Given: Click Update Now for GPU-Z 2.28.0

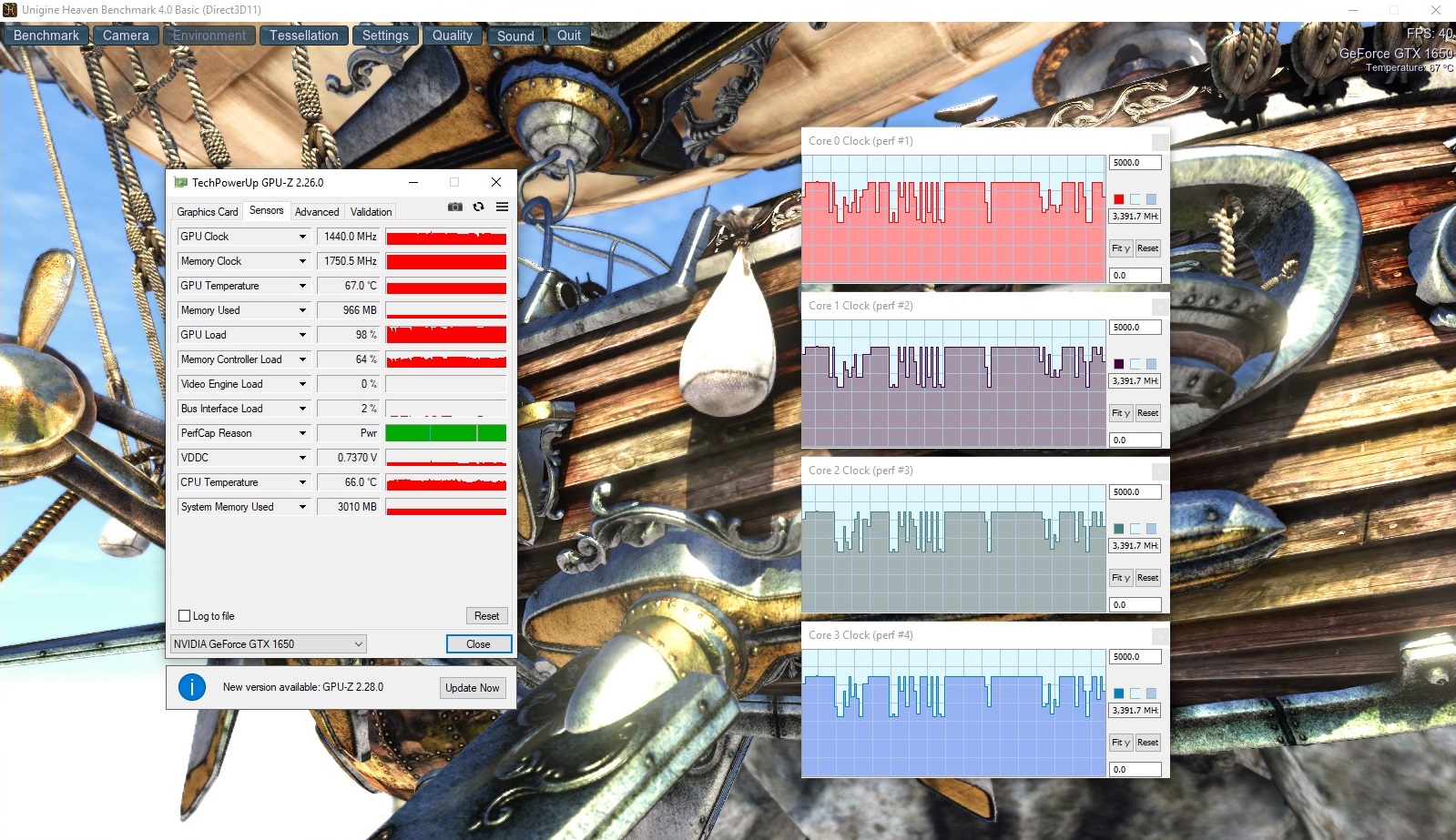Looking at the screenshot, I should 472,688.
